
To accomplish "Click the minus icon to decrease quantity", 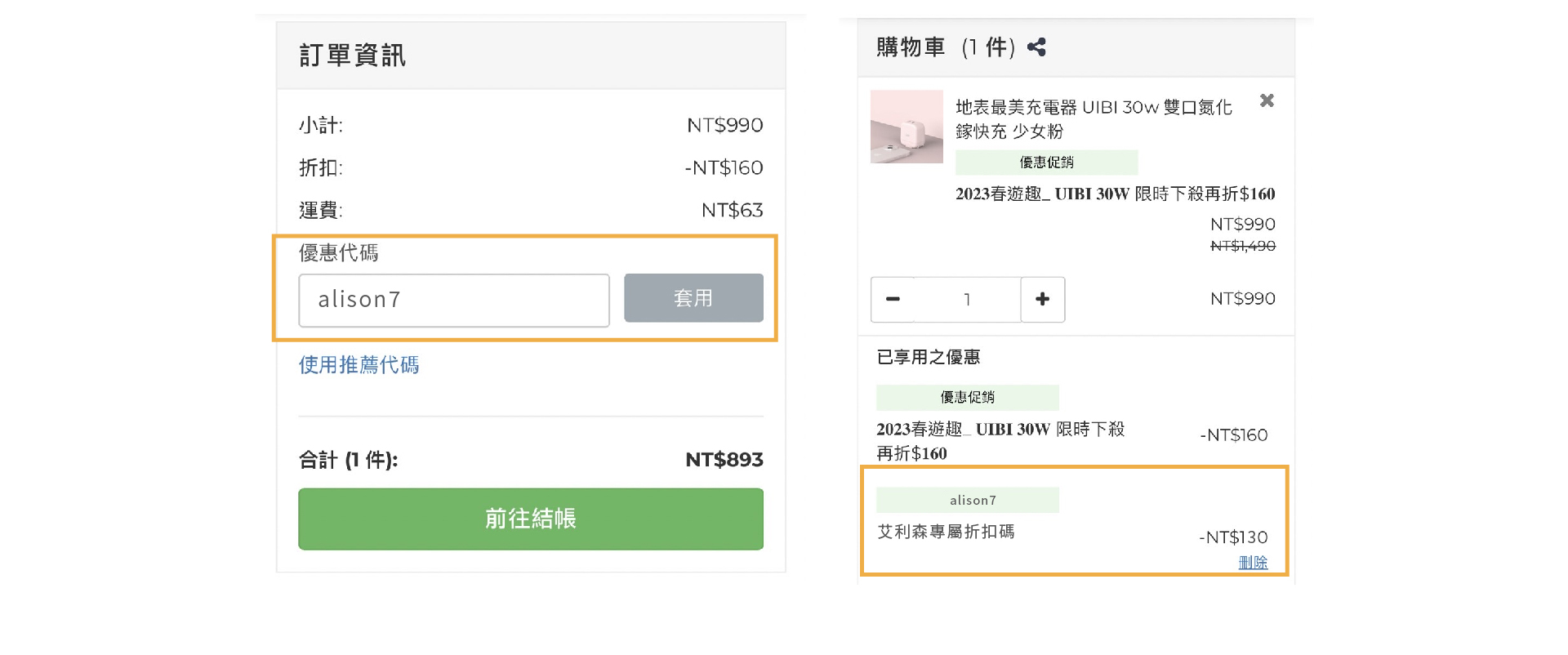I will [x=893, y=299].
